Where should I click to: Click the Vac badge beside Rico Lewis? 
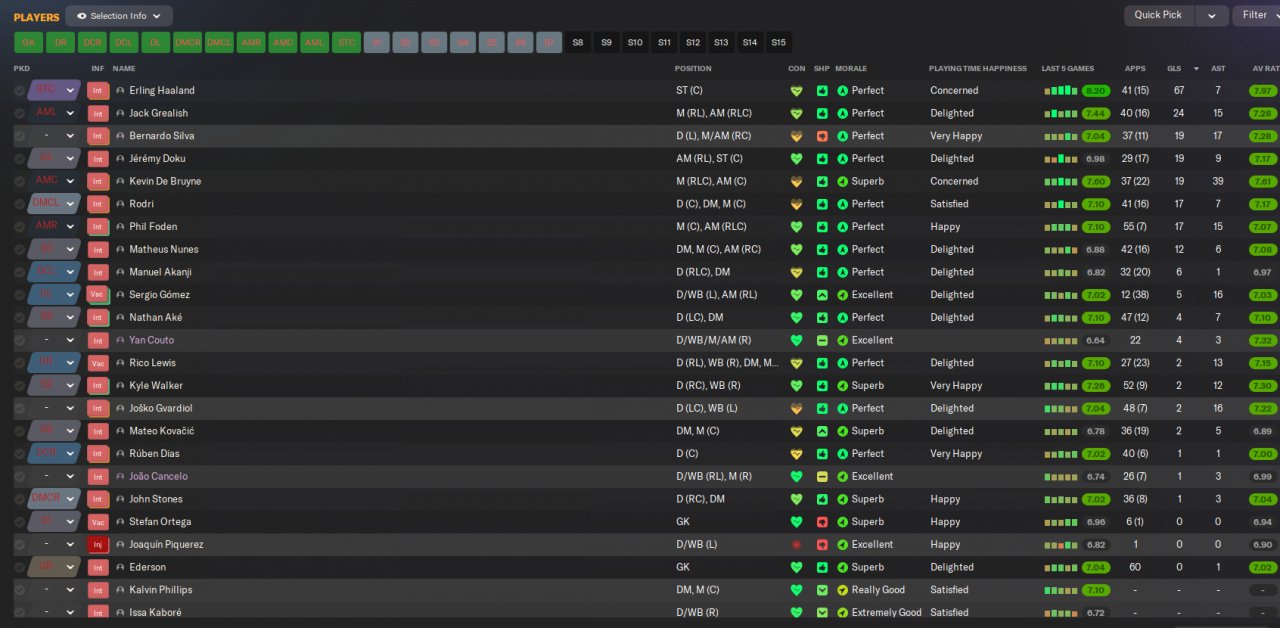pos(97,363)
